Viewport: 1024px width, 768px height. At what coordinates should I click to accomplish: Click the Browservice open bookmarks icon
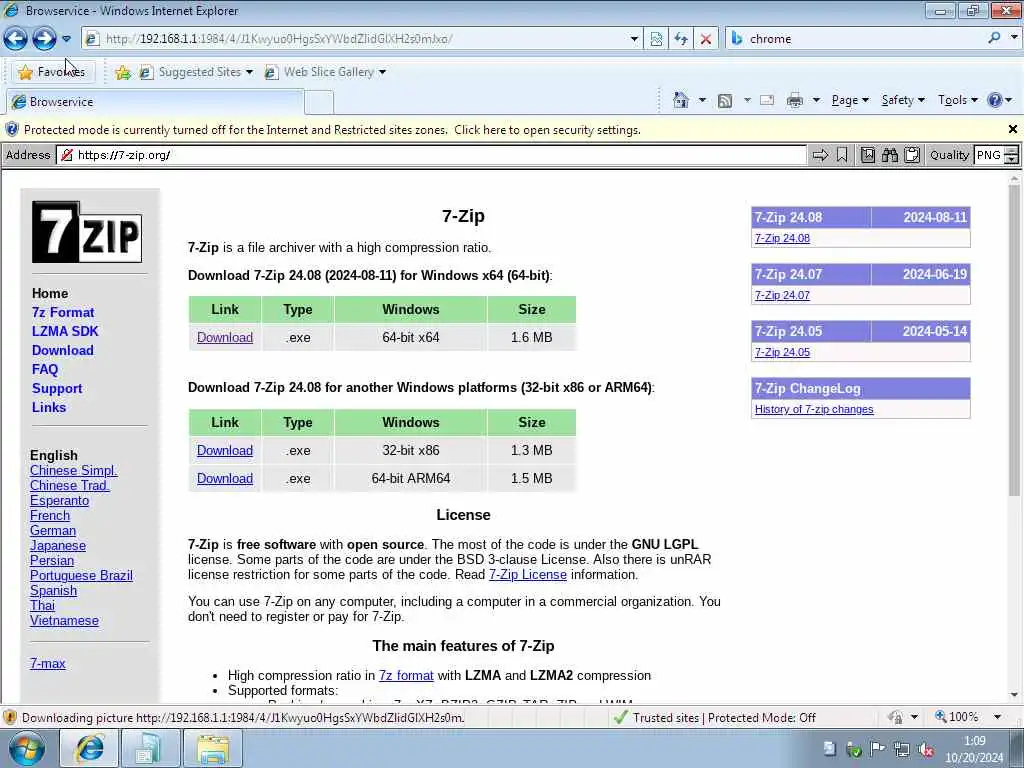pyautogui.click(x=867, y=155)
